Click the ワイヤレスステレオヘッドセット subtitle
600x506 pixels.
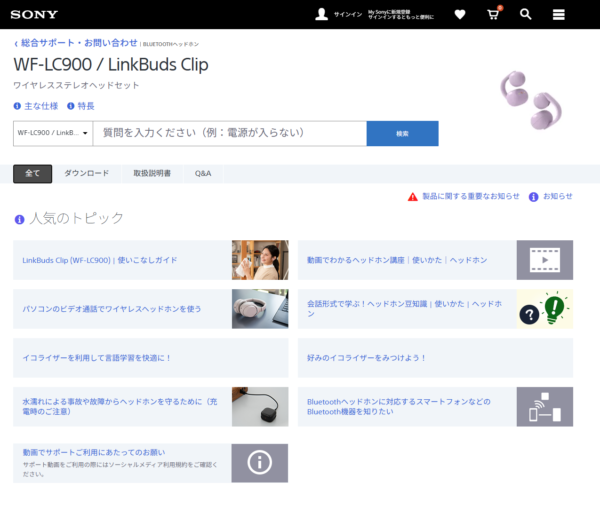76,85
